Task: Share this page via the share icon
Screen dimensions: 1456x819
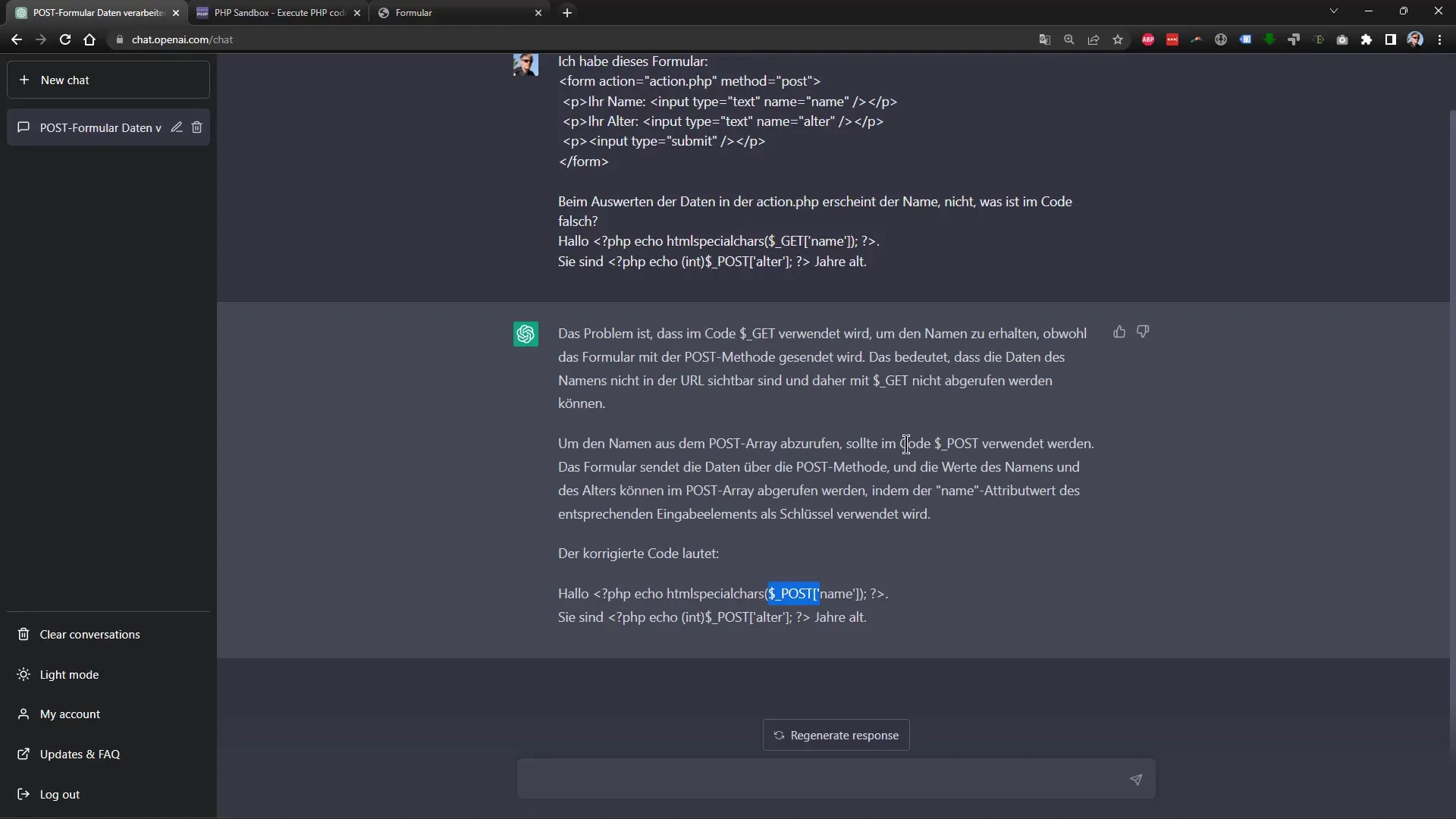Action: point(1094,39)
